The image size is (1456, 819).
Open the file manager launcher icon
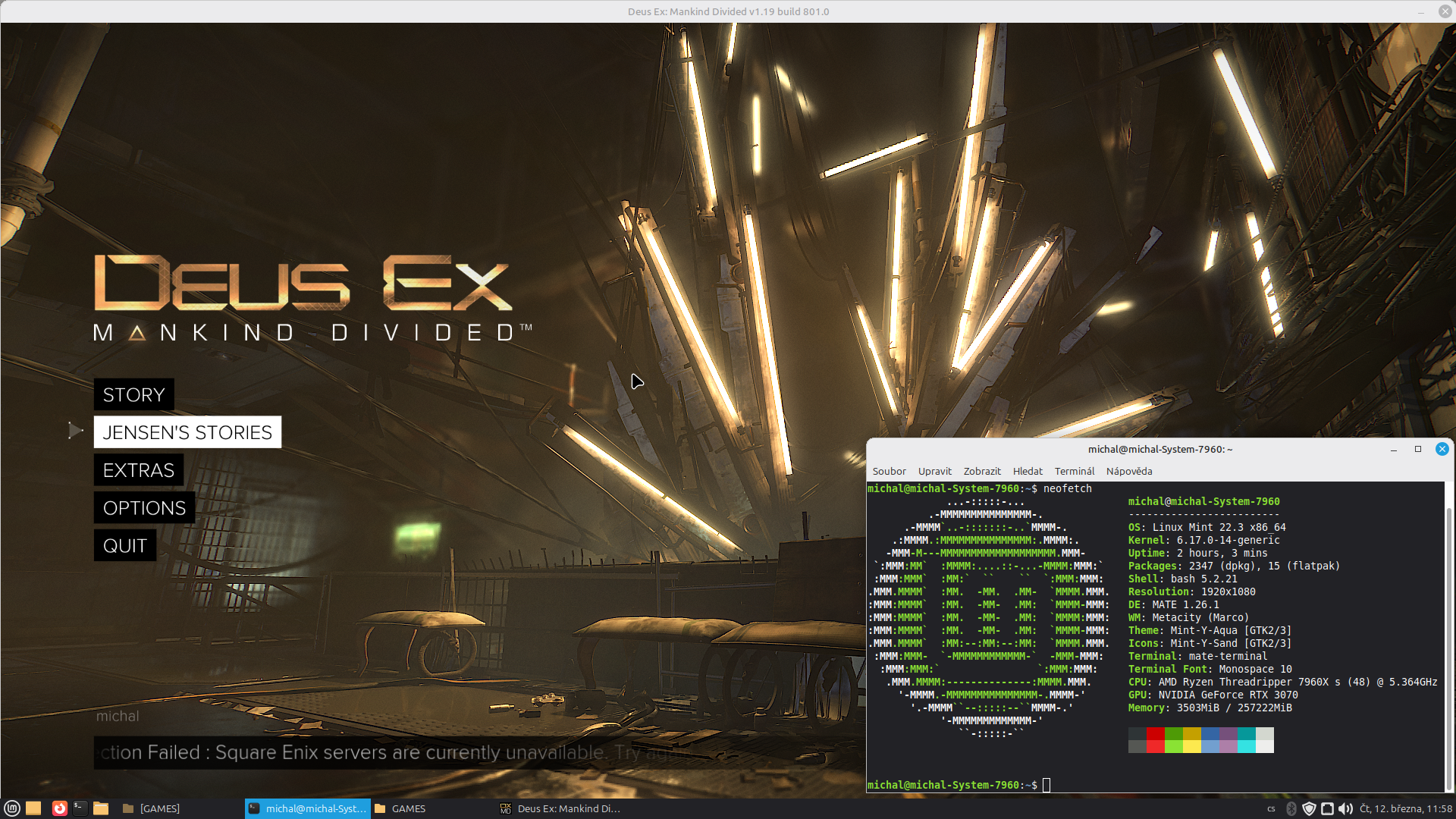(101, 808)
